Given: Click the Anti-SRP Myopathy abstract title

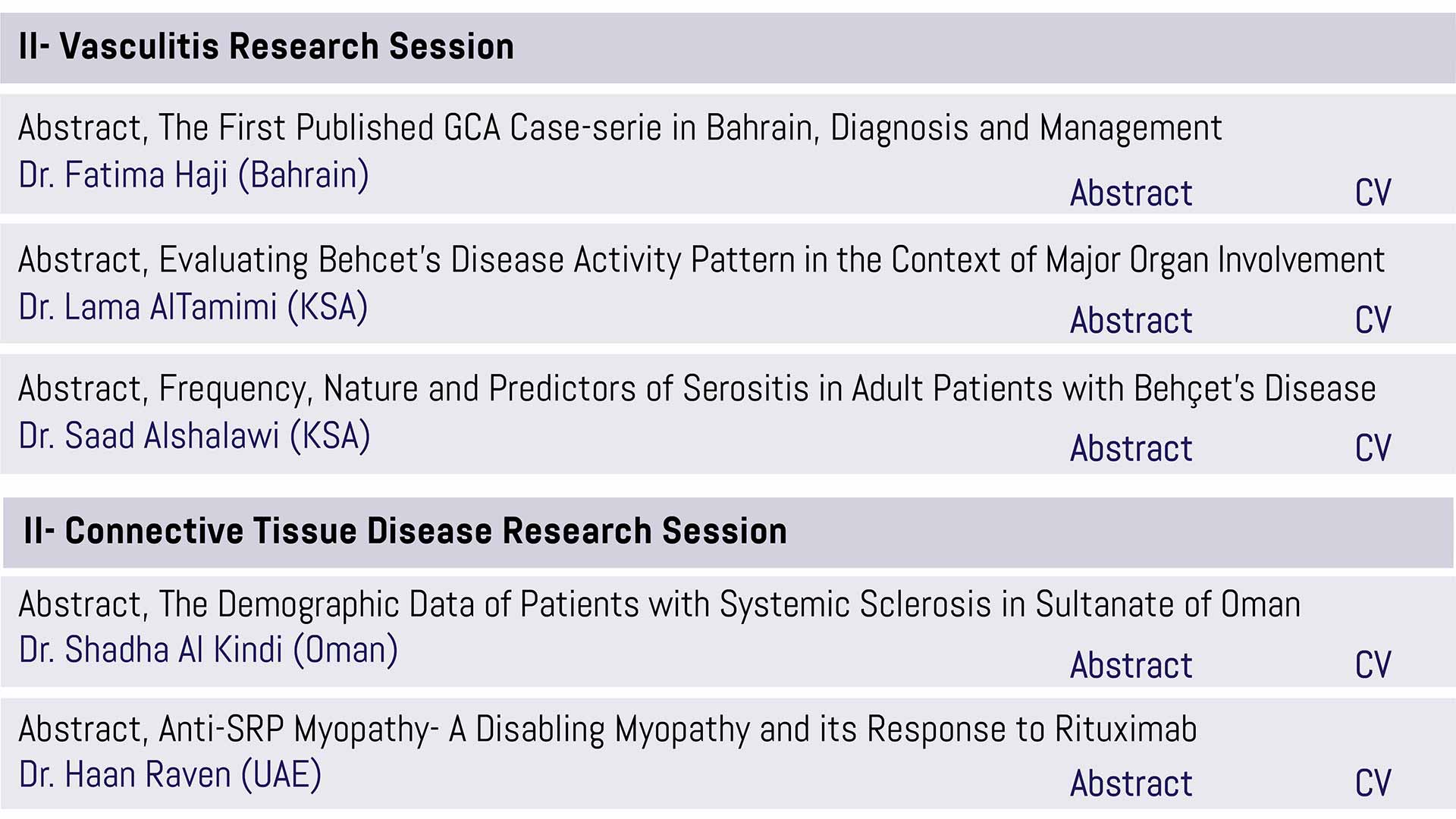Looking at the screenshot, I should coord(607,730).
